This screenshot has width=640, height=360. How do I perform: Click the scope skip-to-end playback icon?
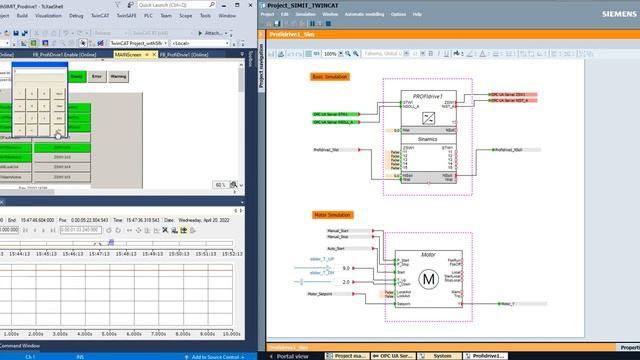[x=53, y=230]
